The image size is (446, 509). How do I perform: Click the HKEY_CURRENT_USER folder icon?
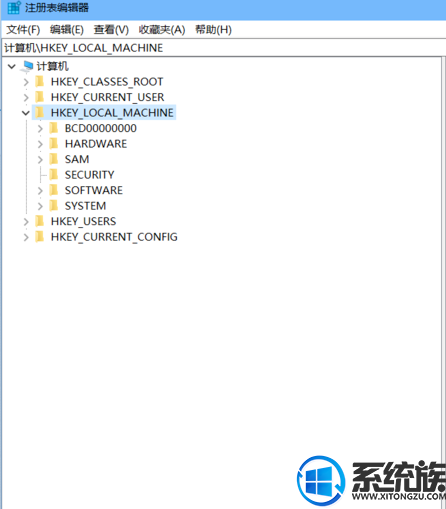(x=40, y=97)
